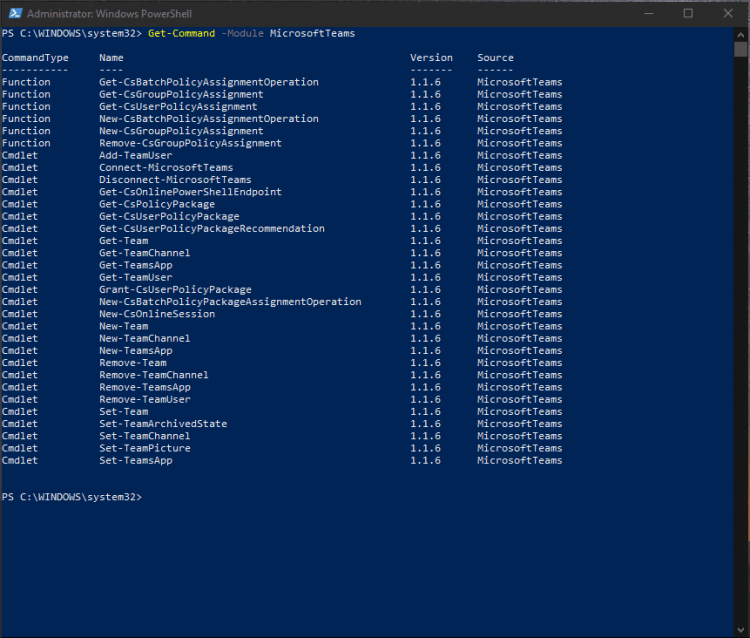Click 'MicrosoftTeams' source in Add-TeamUser row
The height and width of the screenshot is (638, 750).
click(x=520, y=155)
